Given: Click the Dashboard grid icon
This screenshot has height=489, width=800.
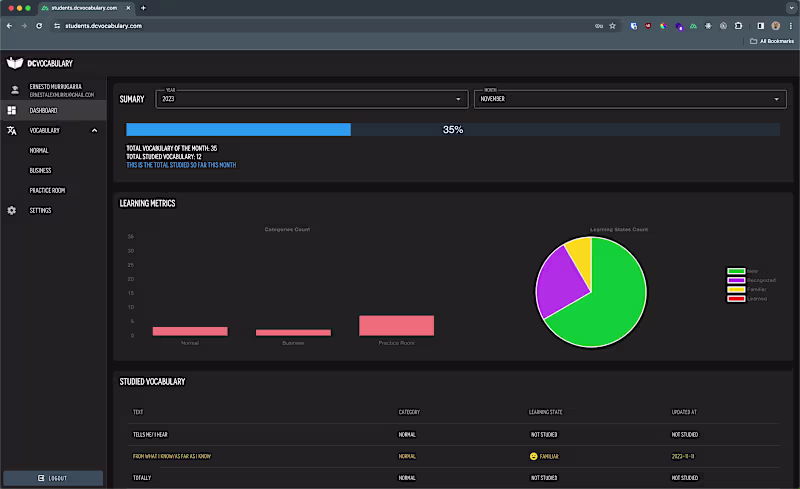Looking at the screenshot, I should pyautogui.click(x=12, y=110).
